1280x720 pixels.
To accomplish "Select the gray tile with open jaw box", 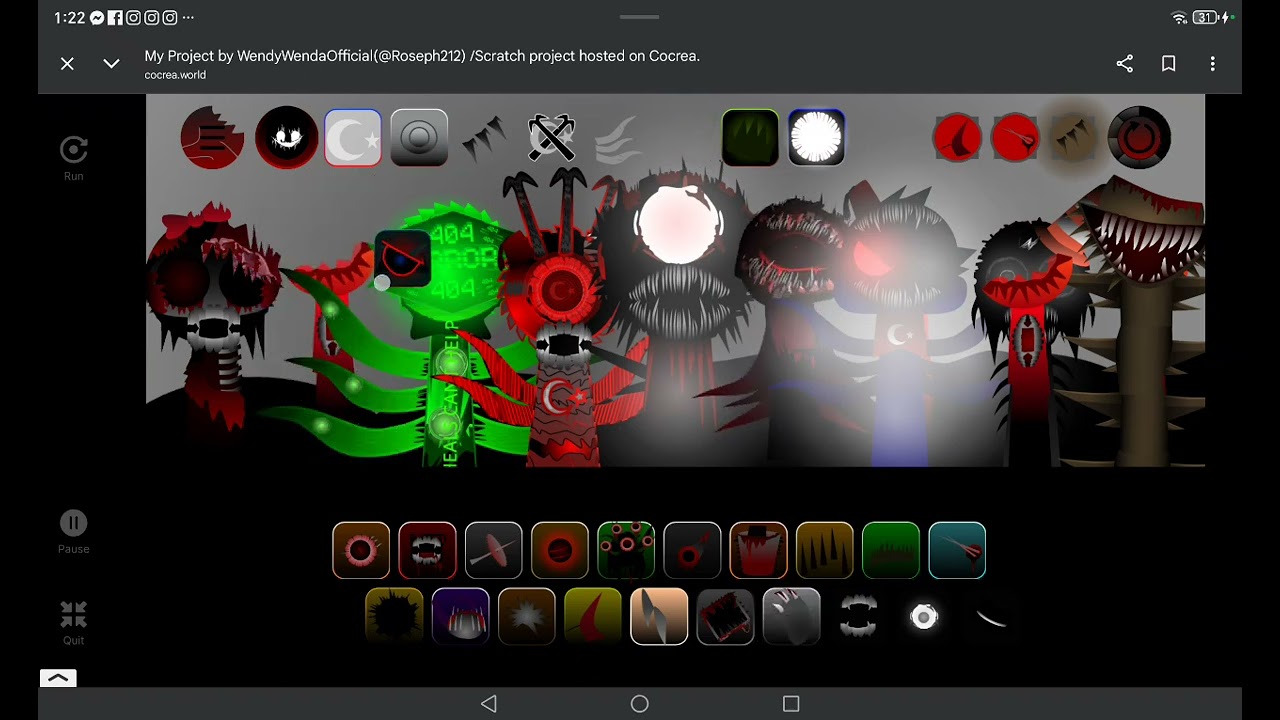I will (x=725, y=616).
